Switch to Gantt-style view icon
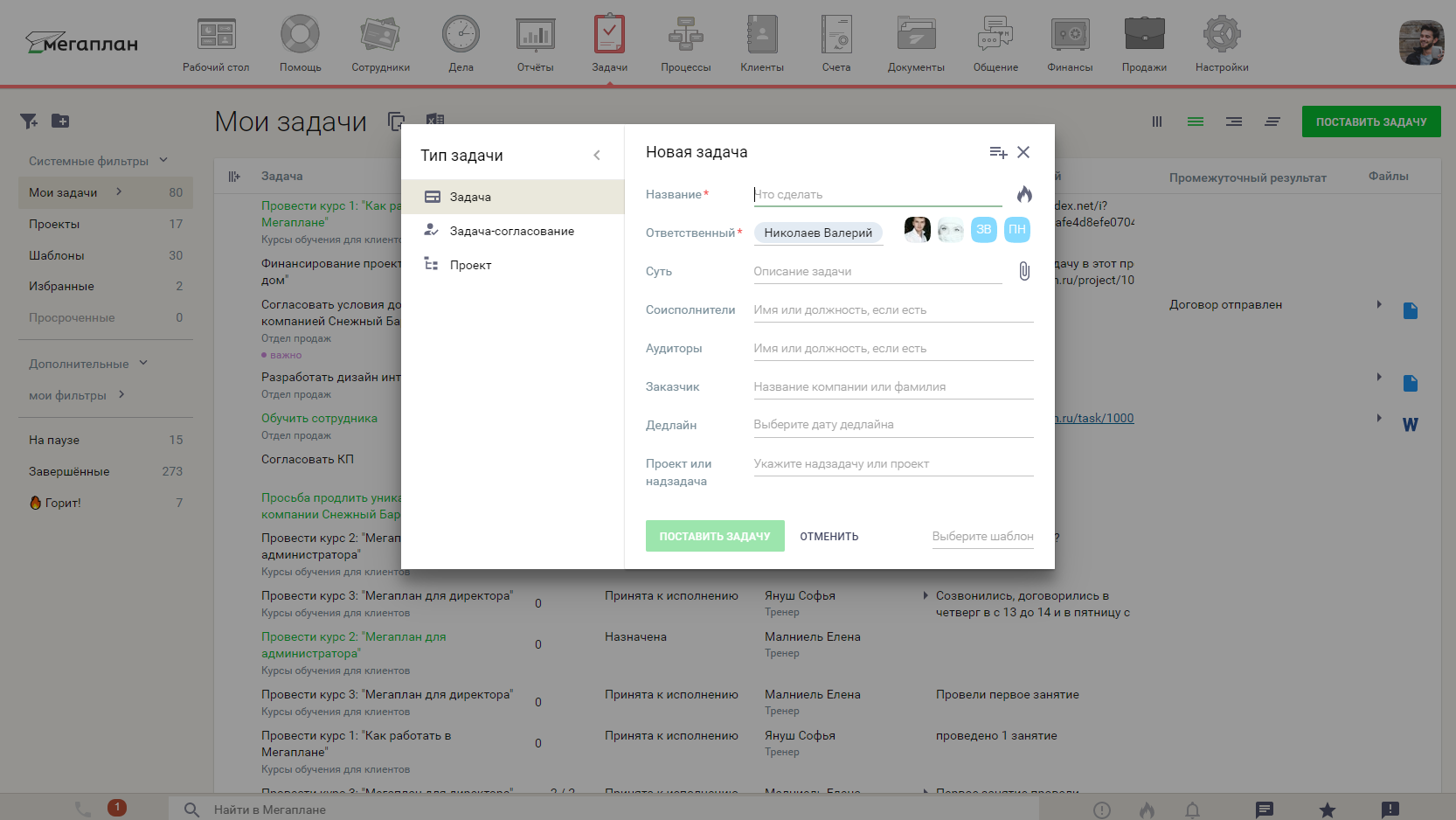The width and height of the screenshot is (1456, 820). pyautogui.click(x=1272, y=122)
